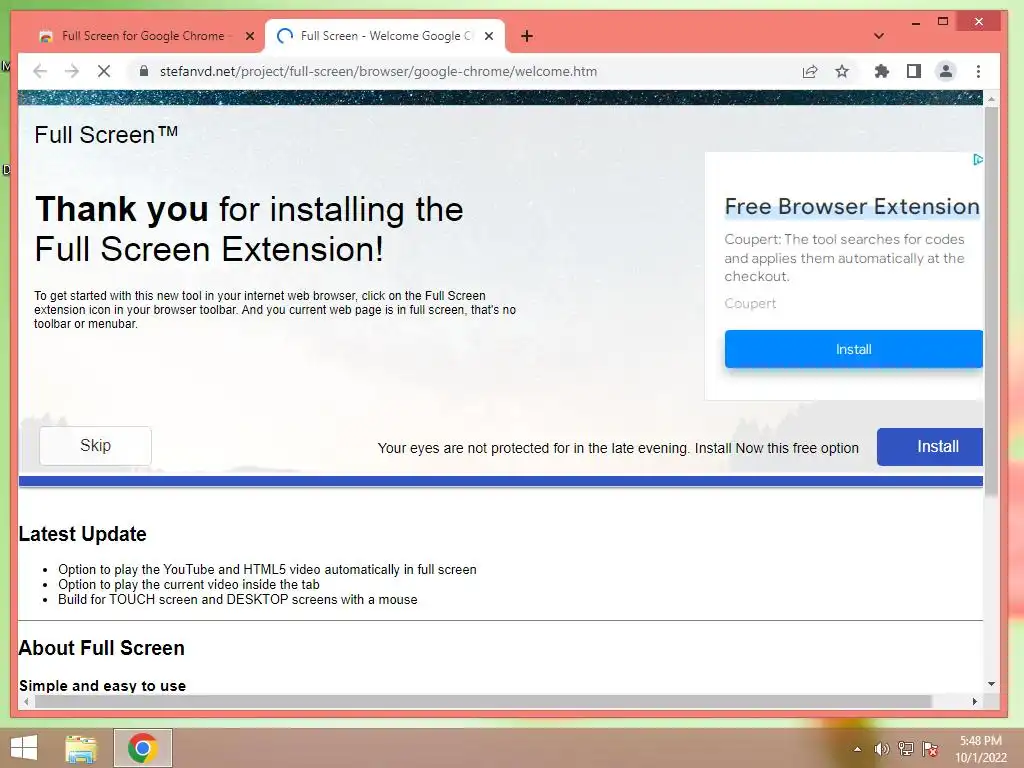The height and width of the screenshot is (768, 1024).
Task: Close the Full Screen - Welcome tab
Action: pyautogui.click(x=488, y=36)
